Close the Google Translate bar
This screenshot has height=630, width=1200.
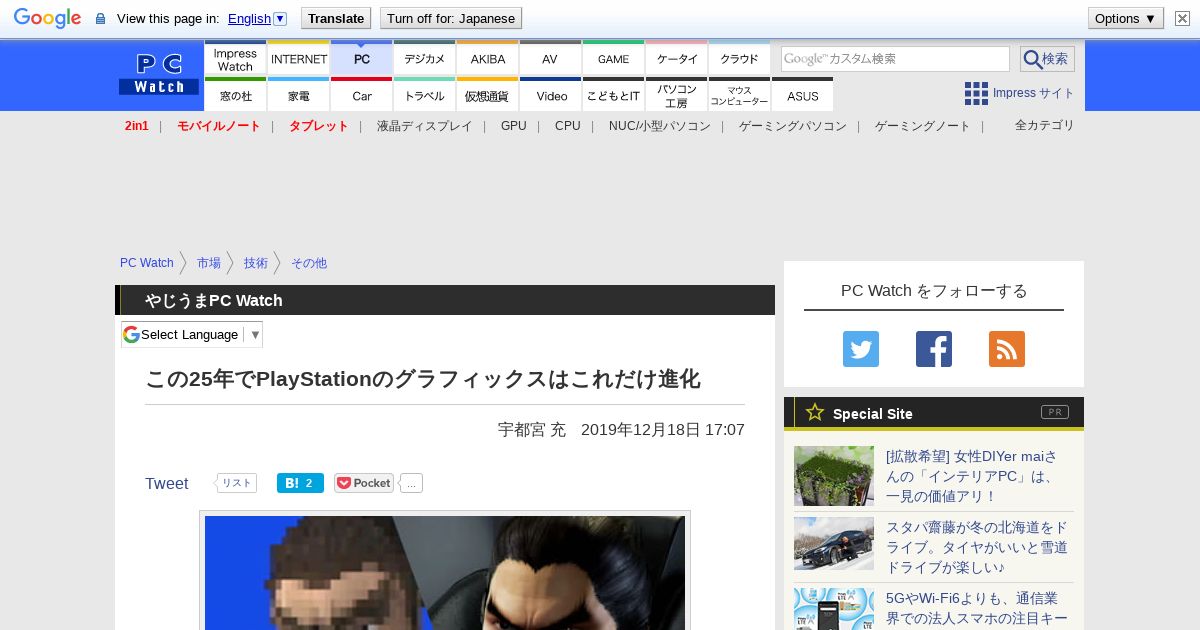pyautogui.click(x=1182, y=18)
